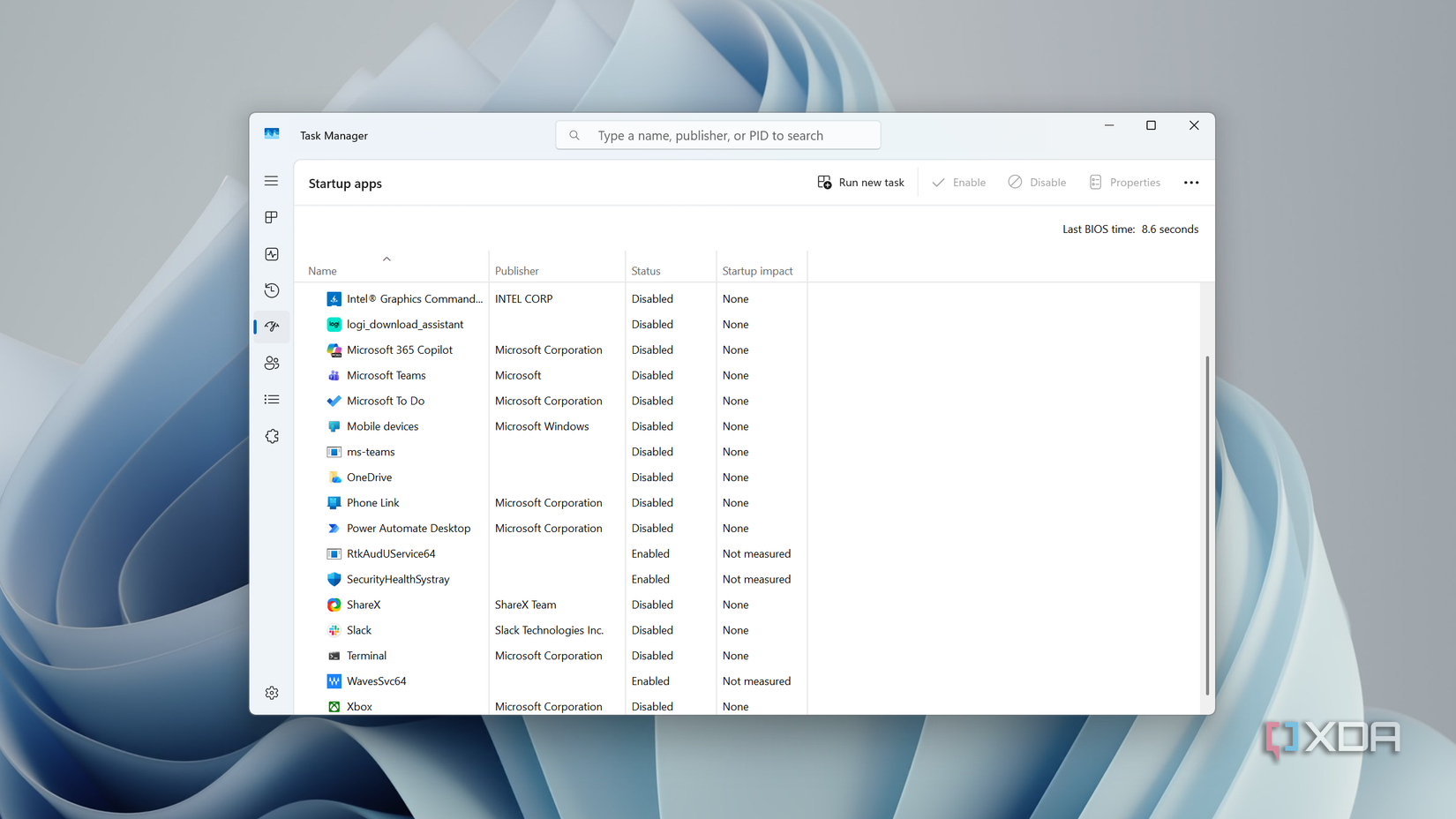Open Task Manager settings gear
Viewport: 1456px width, 819px height.
pos(272,693)
